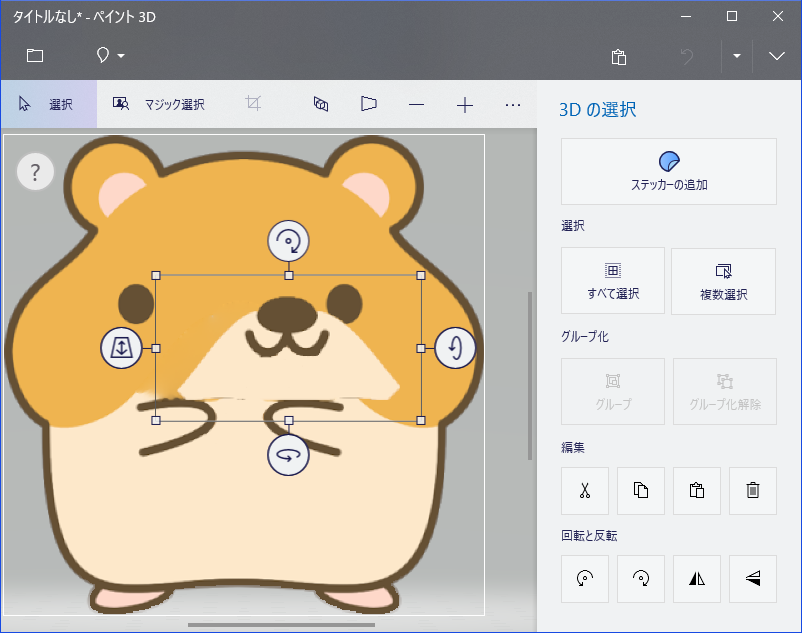This screenshot has height=633, width=802.
Task: Maximize the Paint 3D window
Action: click(732, 16)
